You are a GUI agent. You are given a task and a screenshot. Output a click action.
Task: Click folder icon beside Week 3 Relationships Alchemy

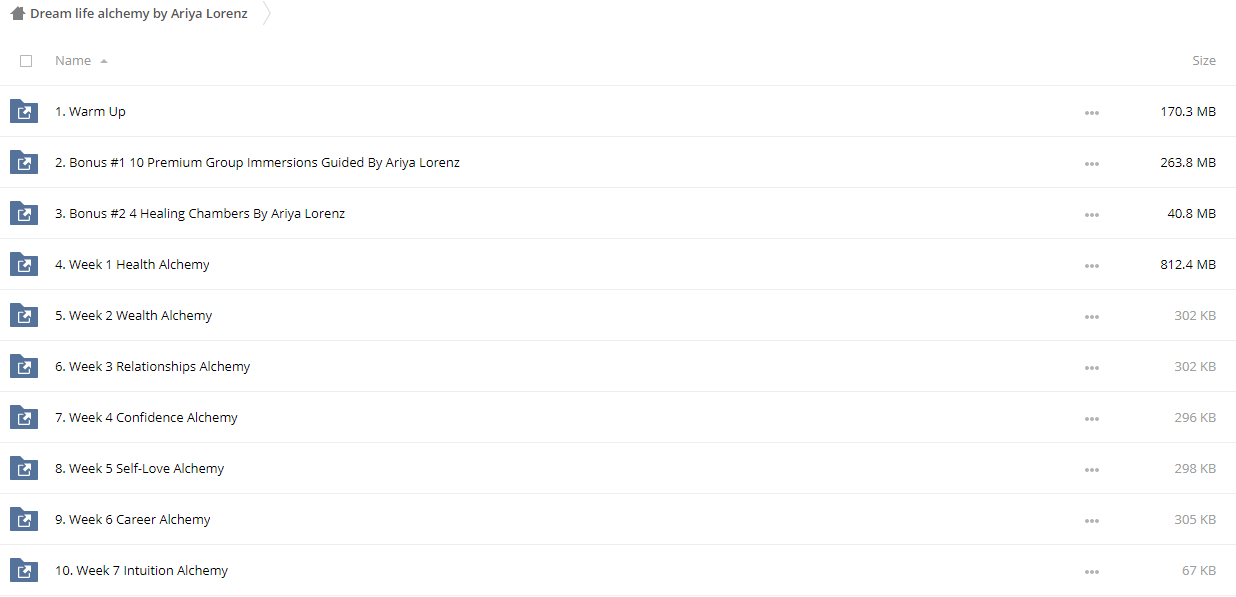coord(23,366)
